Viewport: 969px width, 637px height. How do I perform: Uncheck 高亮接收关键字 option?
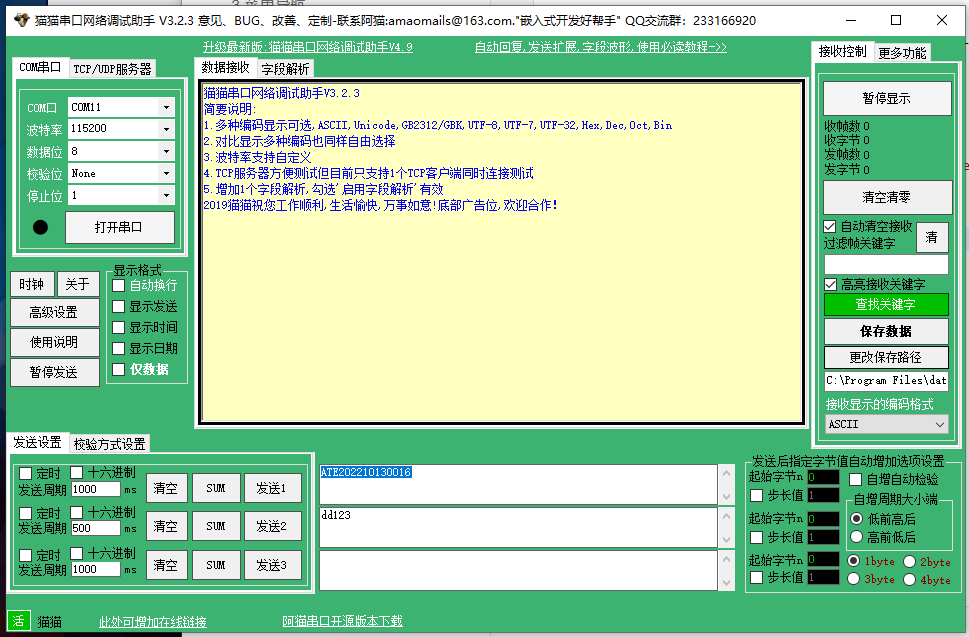pyautogui.click(x=830, y=285)
